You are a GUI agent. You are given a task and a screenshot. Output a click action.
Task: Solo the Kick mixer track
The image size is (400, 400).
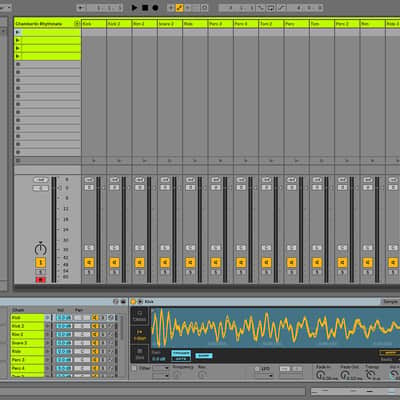[x=89, y=272]
